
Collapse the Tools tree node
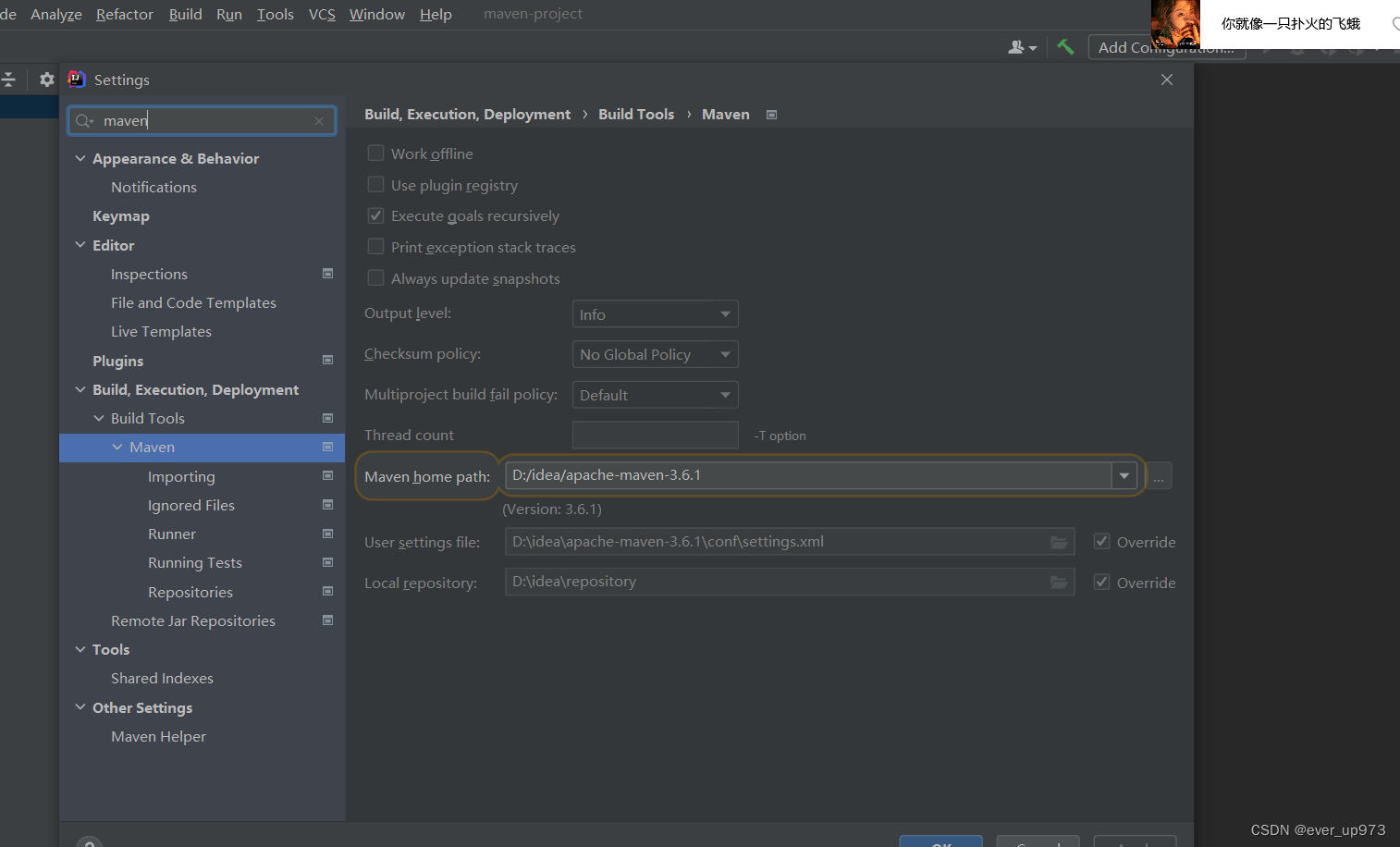tap(80, 649)
